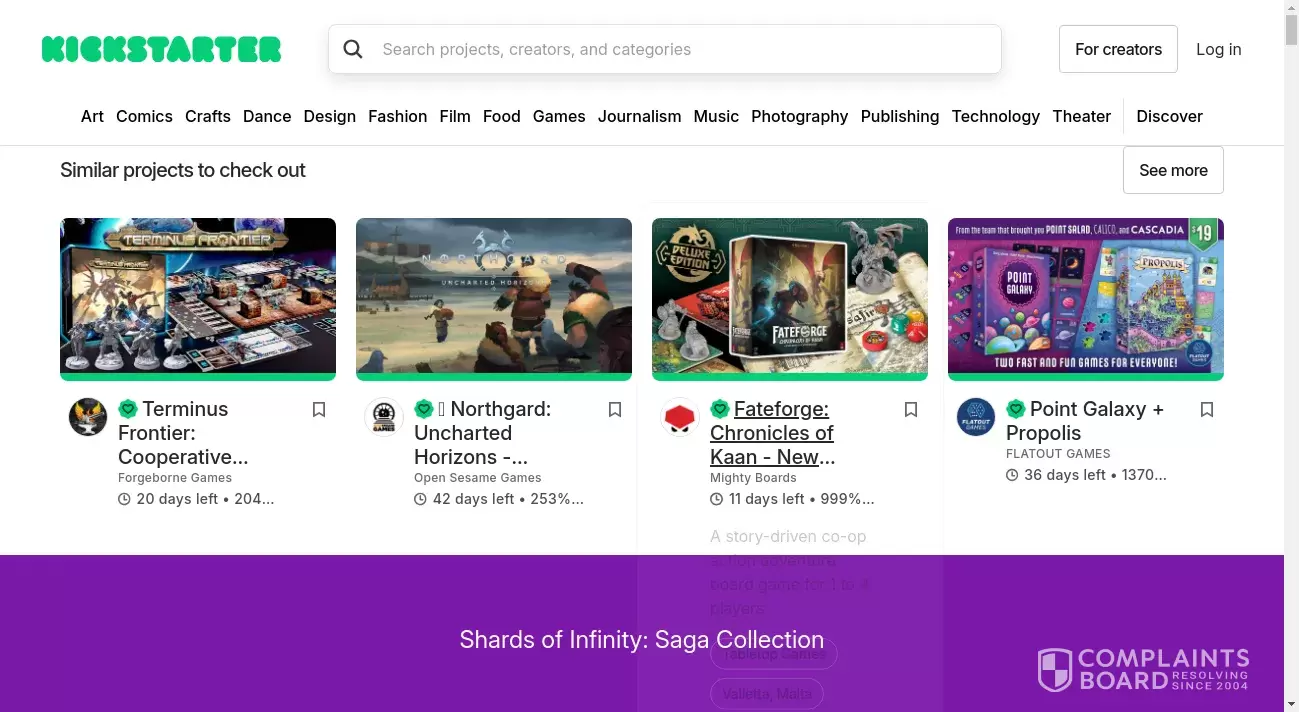Click the Mighty Boards creator name
Image resolution: width=1299 pixels, height=712 pixels.
pyautogui.click(x=753, y=478)
